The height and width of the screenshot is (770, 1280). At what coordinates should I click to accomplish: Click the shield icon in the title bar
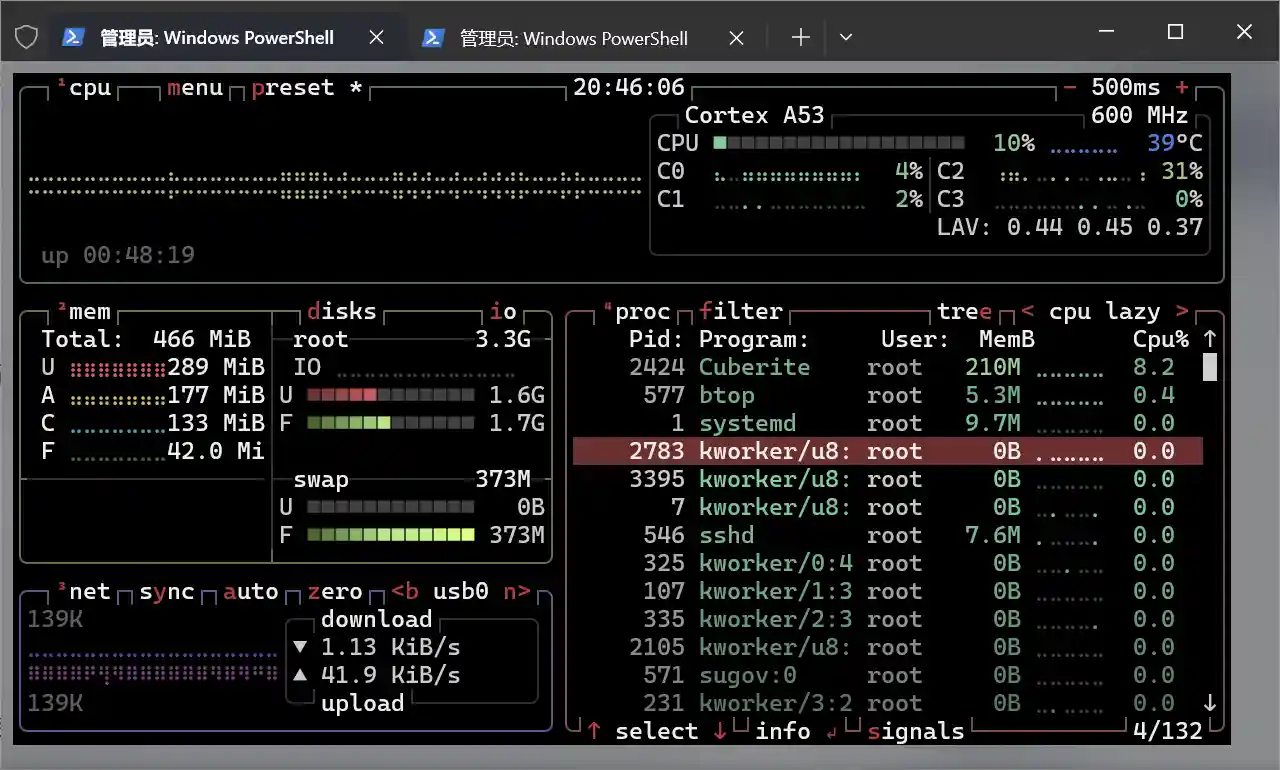(x=27, y=37)
